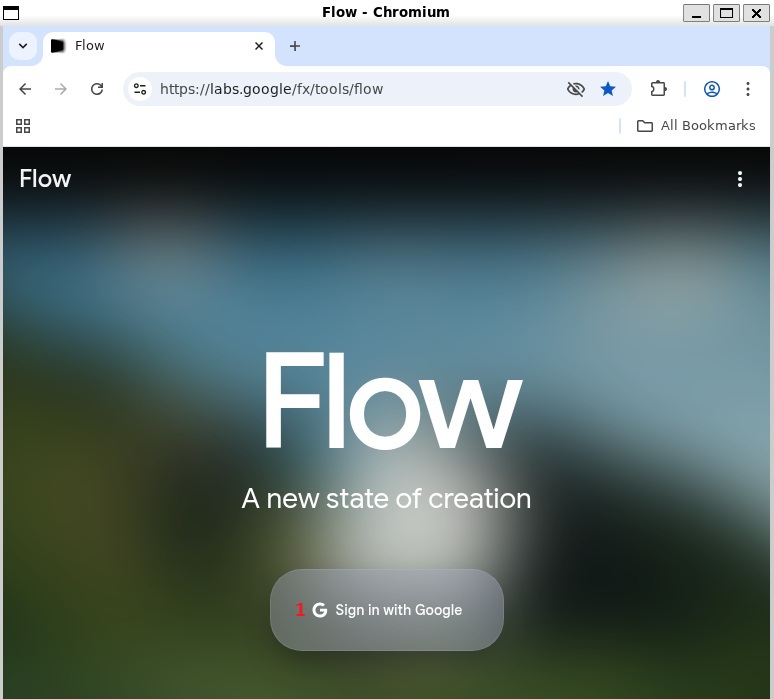774x699 pixels.
Task: Expand the tab search dropdown chevron
Action: coord(22,46)
